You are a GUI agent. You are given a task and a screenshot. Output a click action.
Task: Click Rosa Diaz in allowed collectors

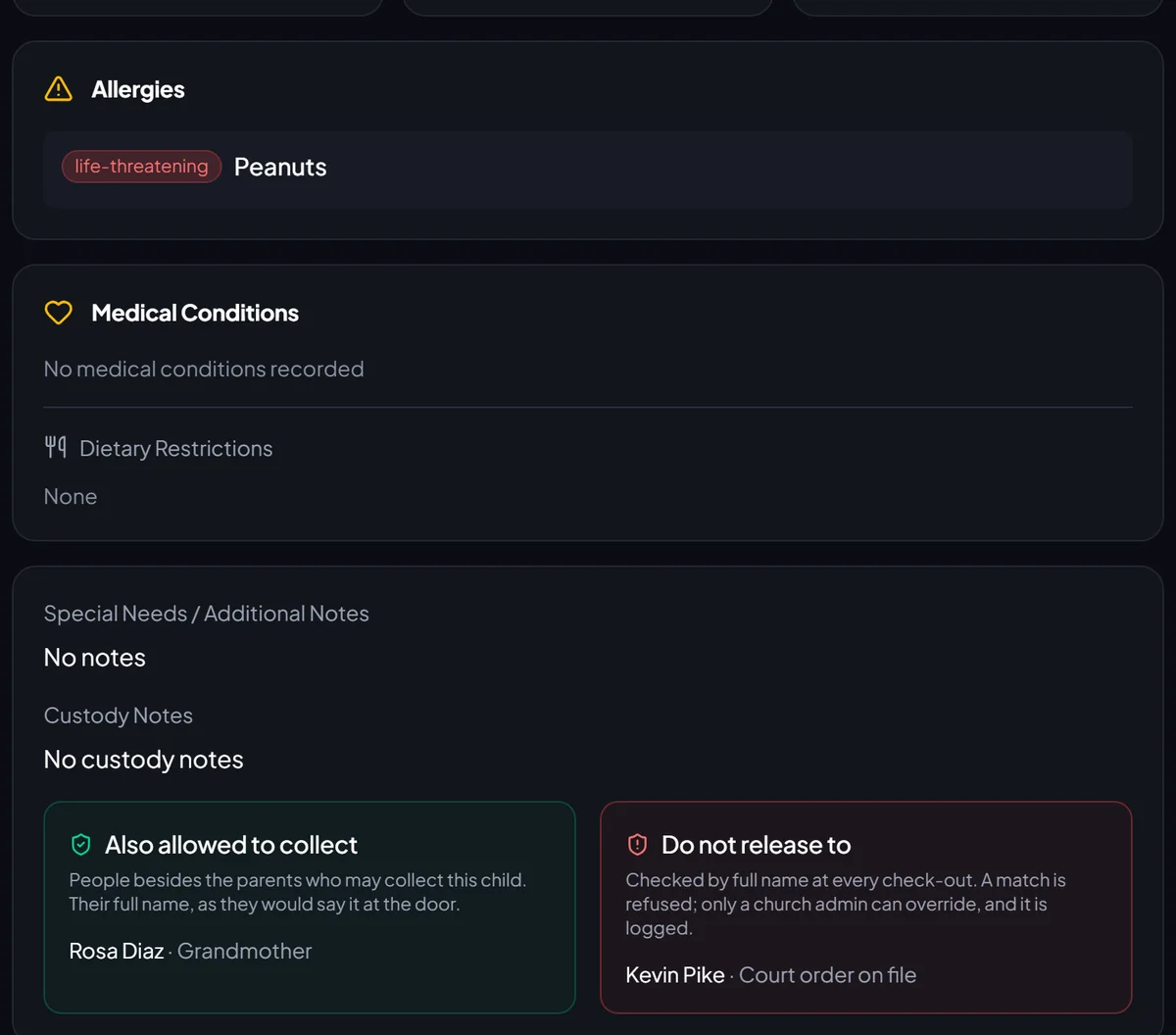[117, 951]
